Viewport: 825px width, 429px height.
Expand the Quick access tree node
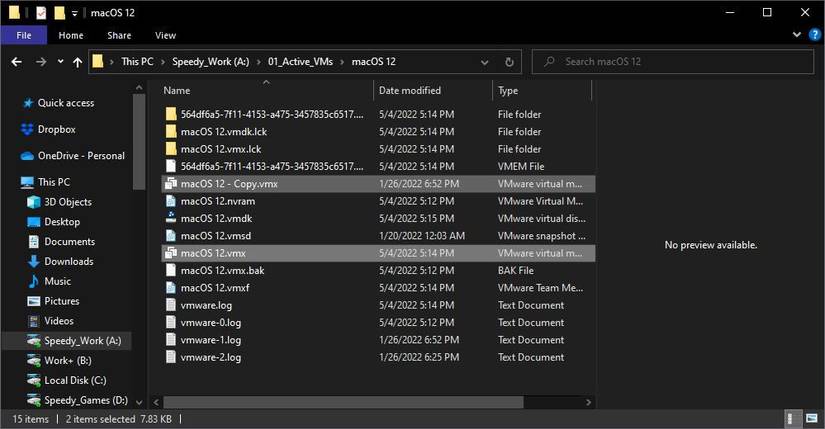pos(11,103)
